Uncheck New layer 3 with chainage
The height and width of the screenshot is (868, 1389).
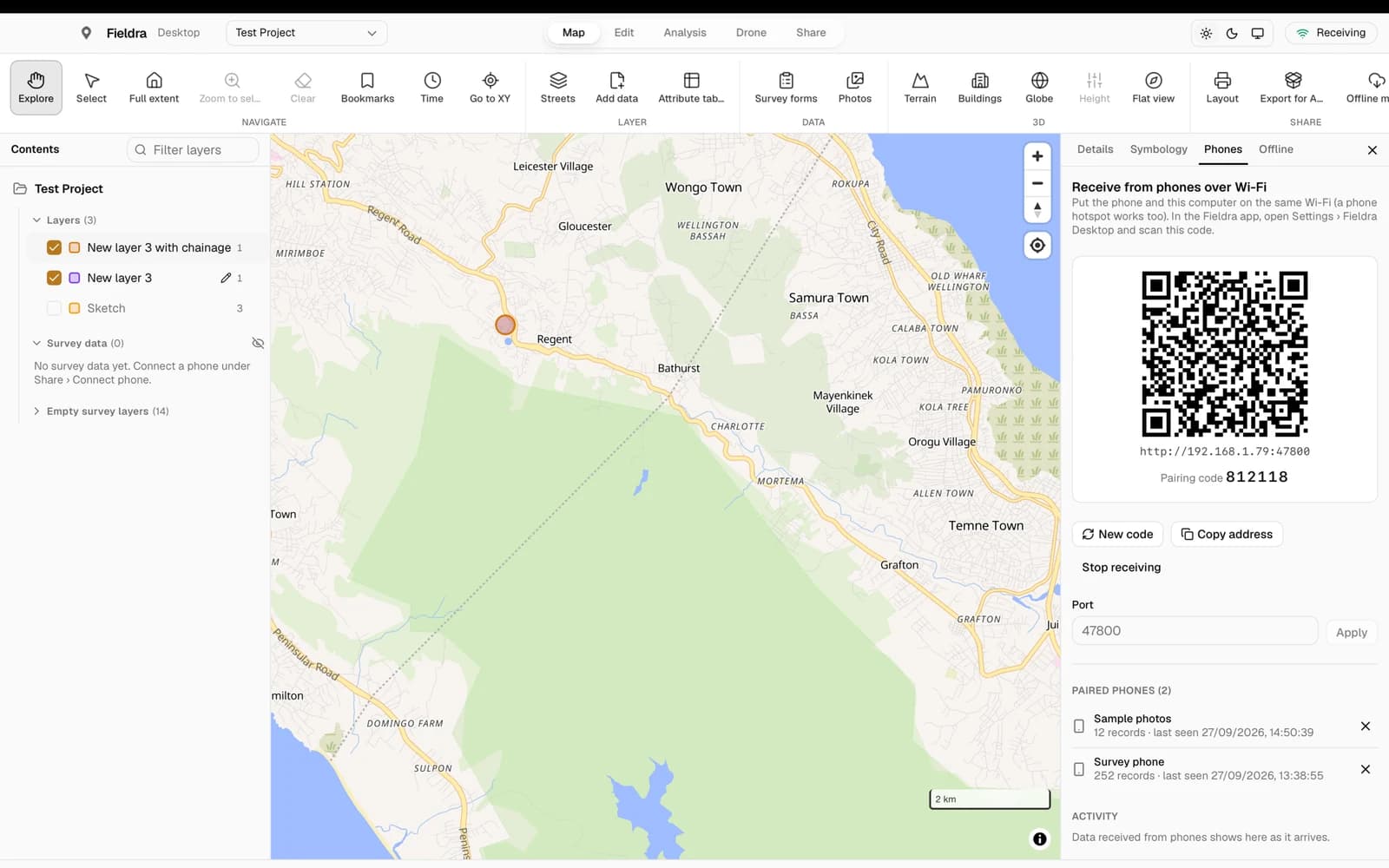pyautogui.click(x=54, y=247)
